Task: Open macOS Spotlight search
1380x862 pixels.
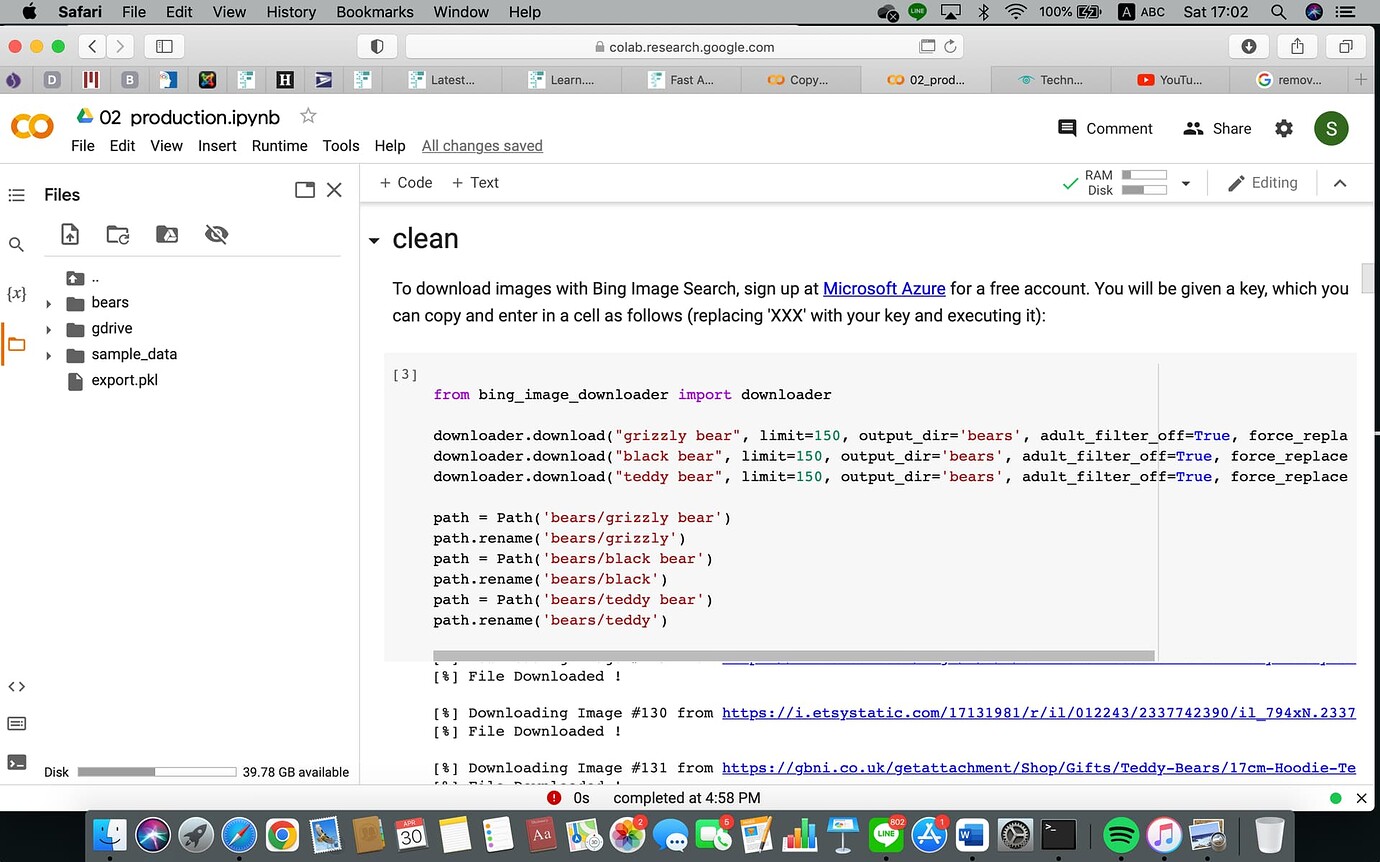Action: pyautogui.click(x=1278, y=12)
